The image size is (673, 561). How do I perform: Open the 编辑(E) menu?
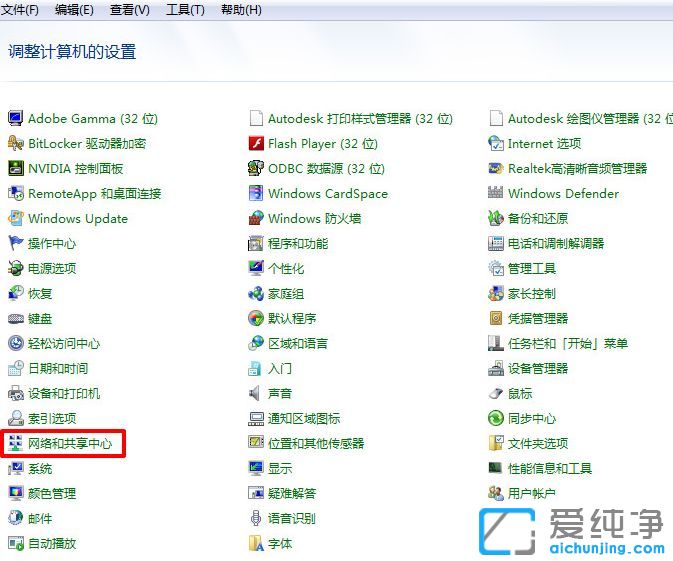[74, 9]
